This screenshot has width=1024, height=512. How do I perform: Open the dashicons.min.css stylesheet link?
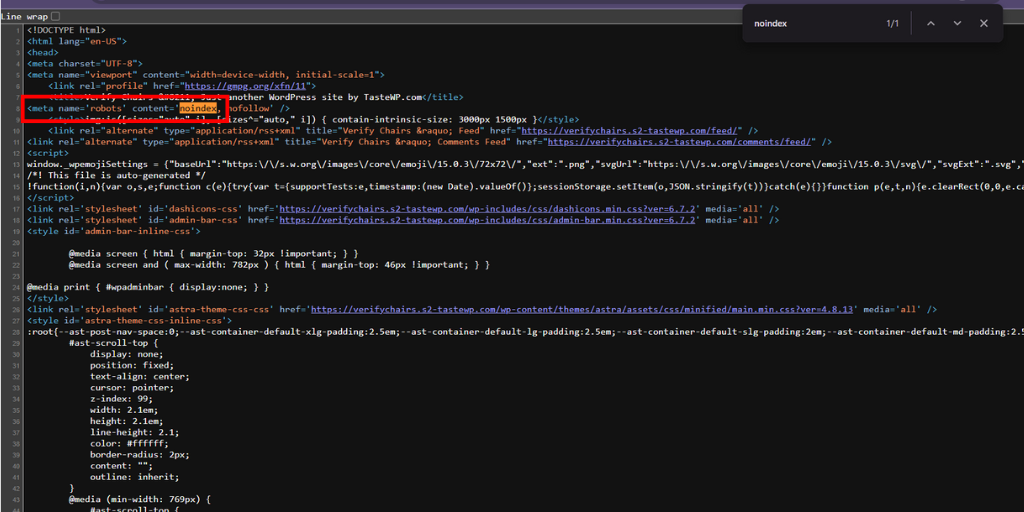(487, 209)
